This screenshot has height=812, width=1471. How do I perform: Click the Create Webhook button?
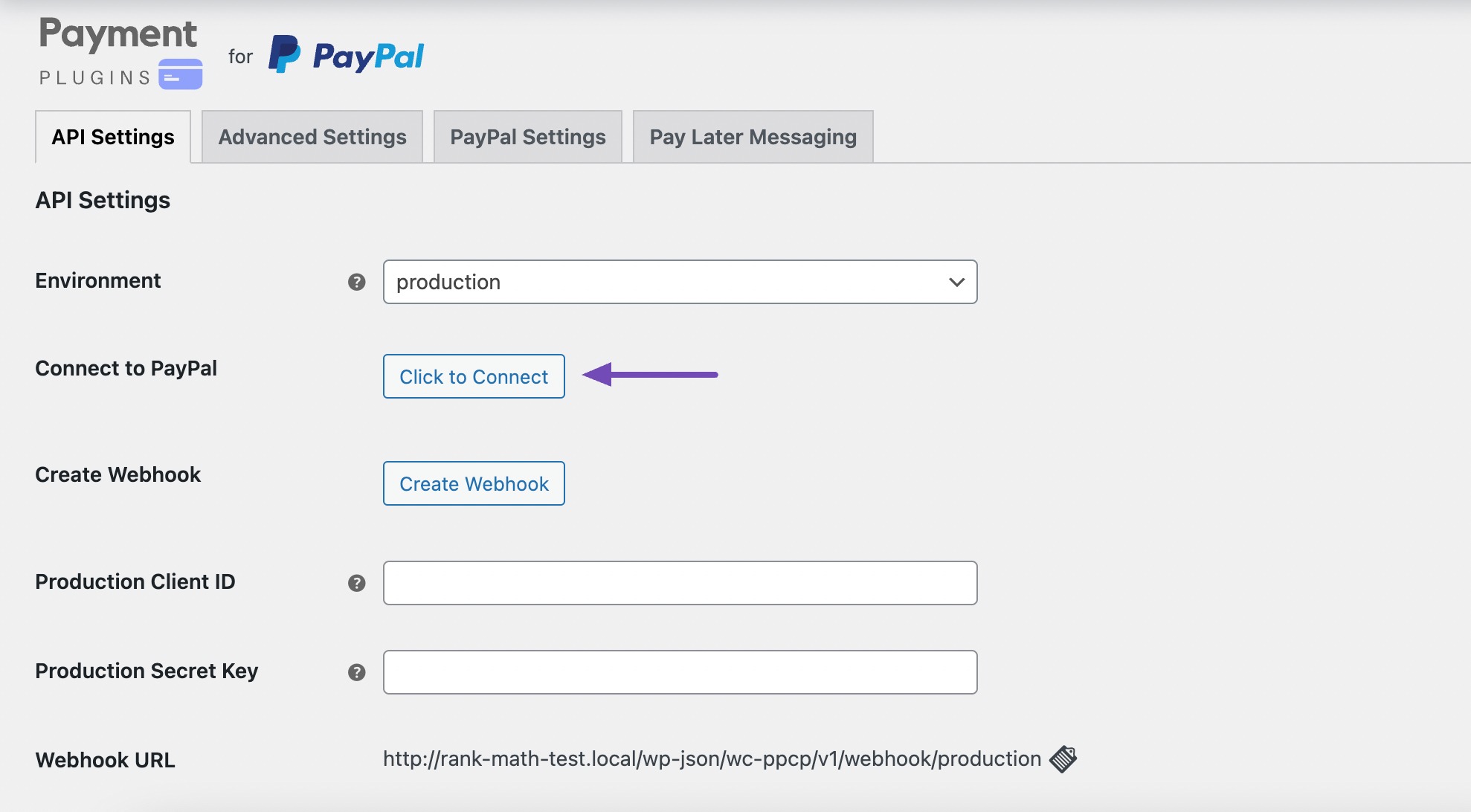coord(474,483)
